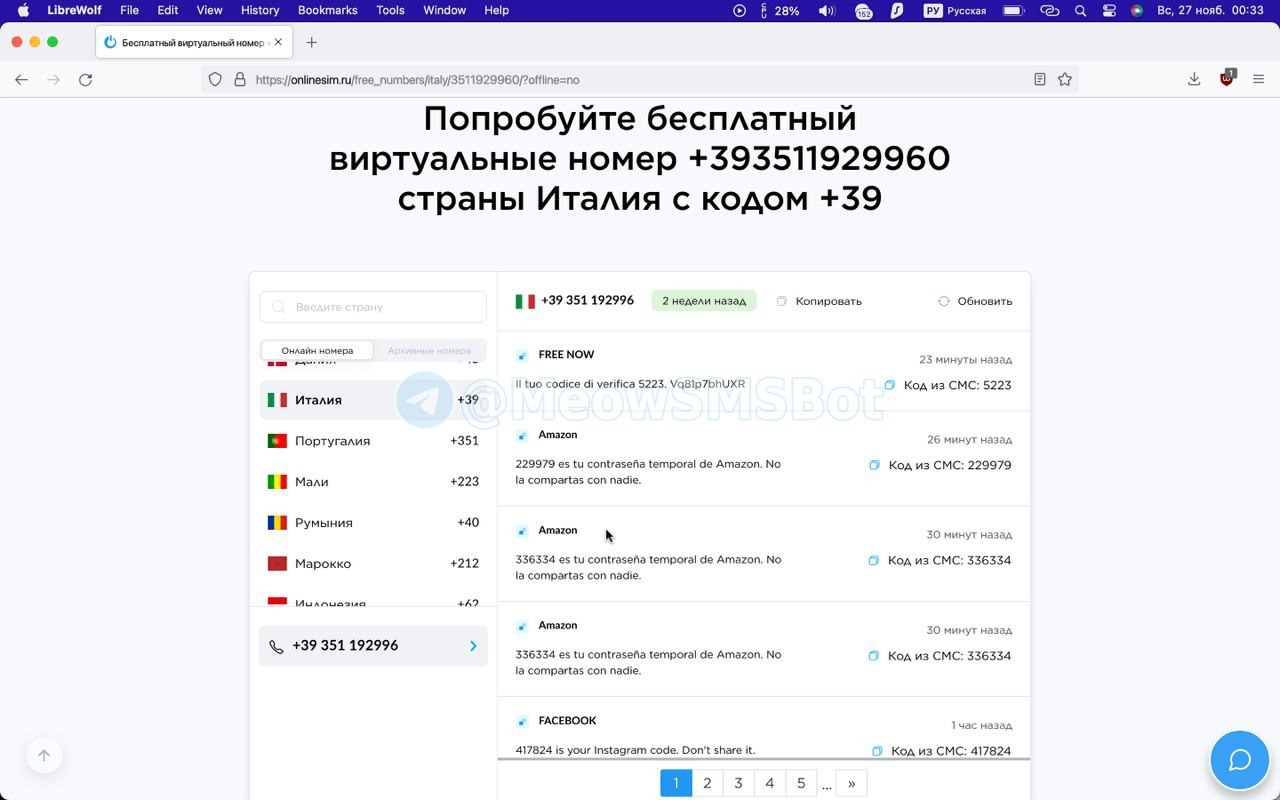Click the browser forward arrow
Screen dimensions: 1280x800
[54, 80]
